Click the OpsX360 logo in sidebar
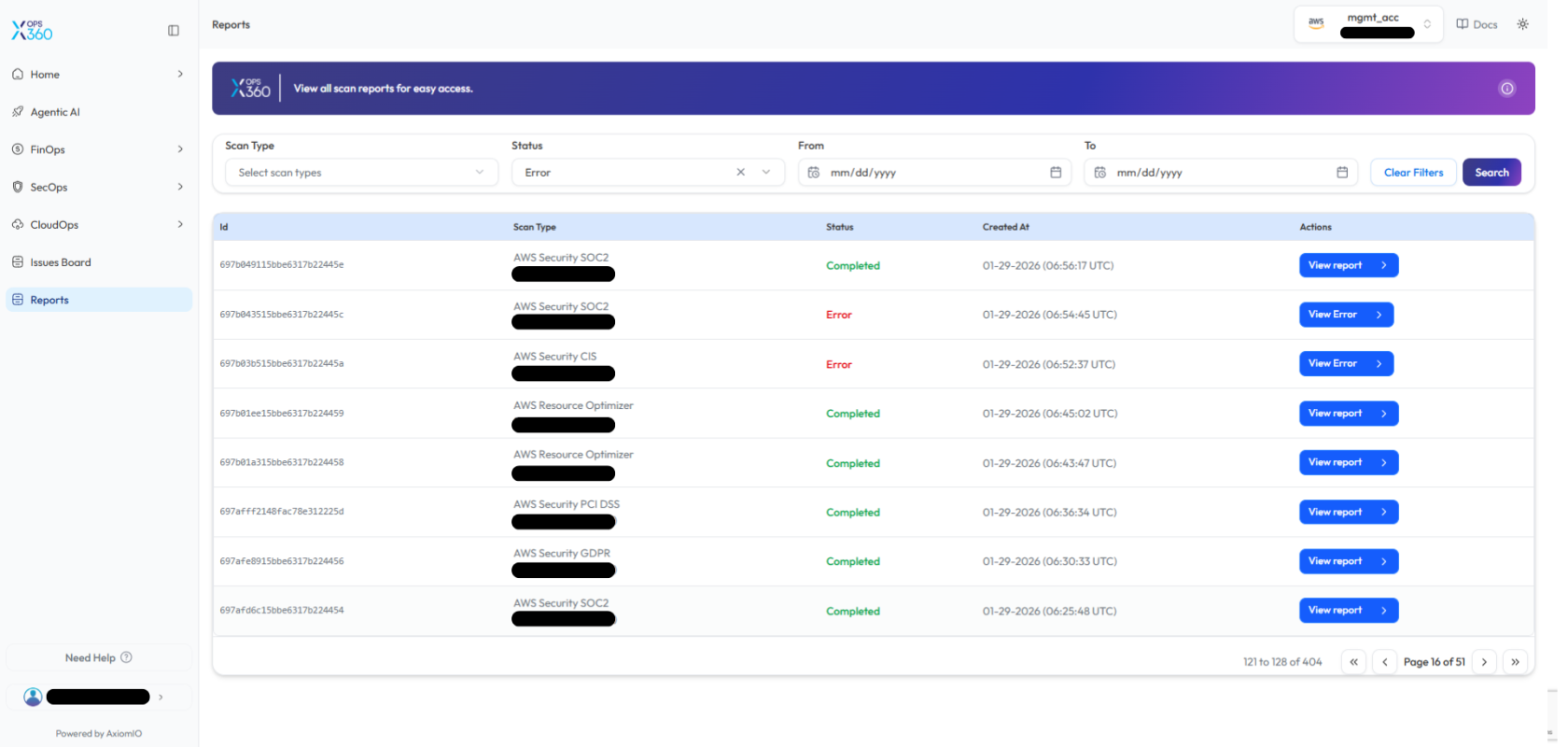The image size is (1568, 747). [x=33, y=31]
